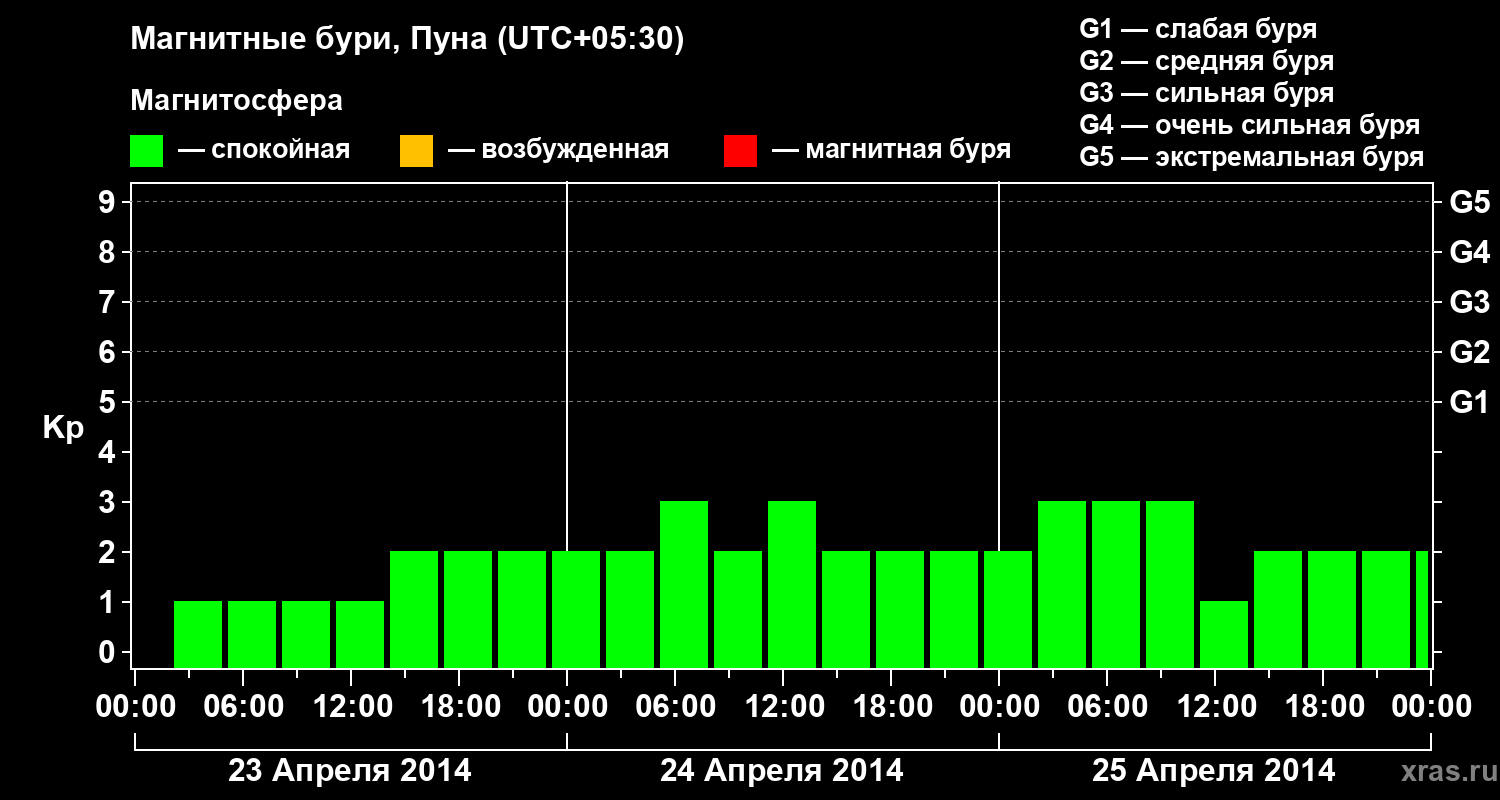Click the Kp axis value 2
This screenshot has height=800, width=1500.
click(x=109, y=553)
